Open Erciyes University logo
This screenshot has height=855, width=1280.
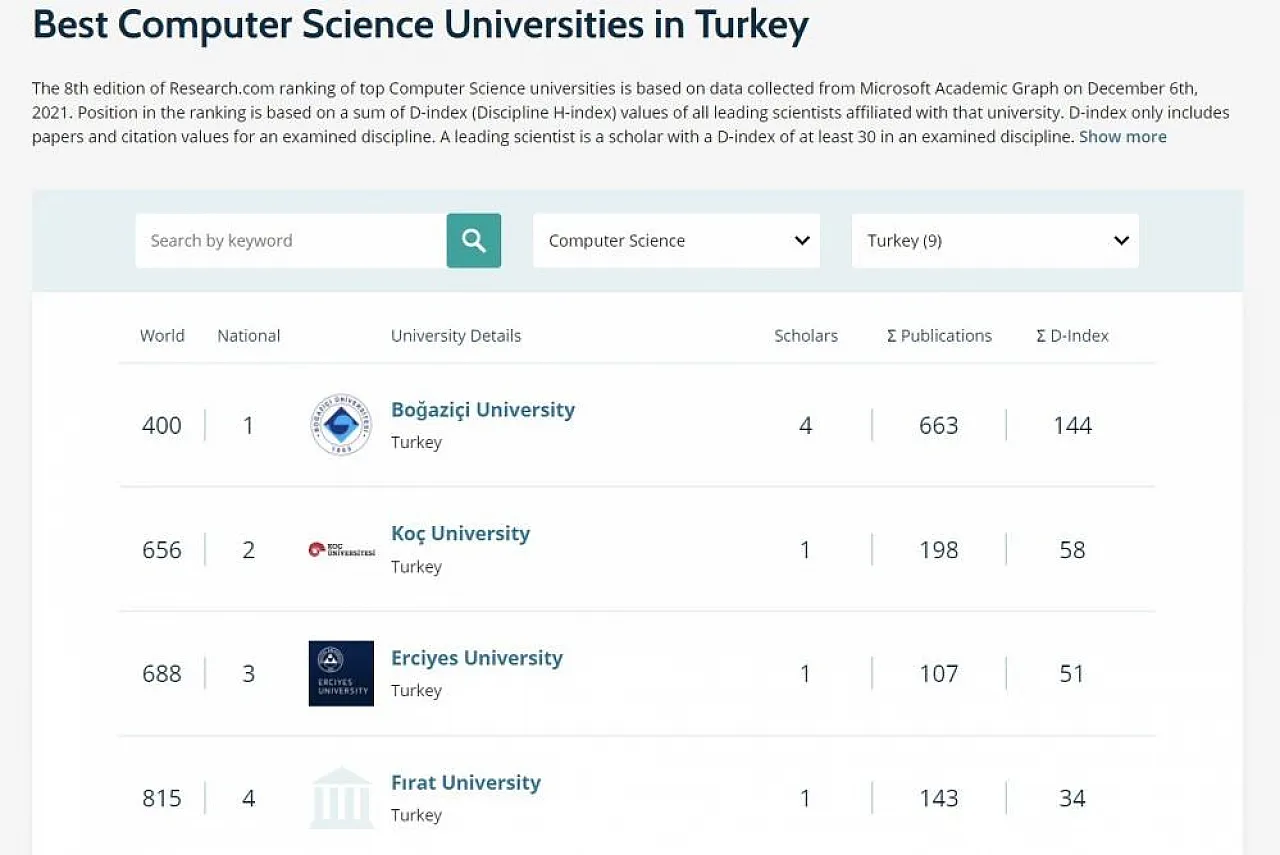341,673
